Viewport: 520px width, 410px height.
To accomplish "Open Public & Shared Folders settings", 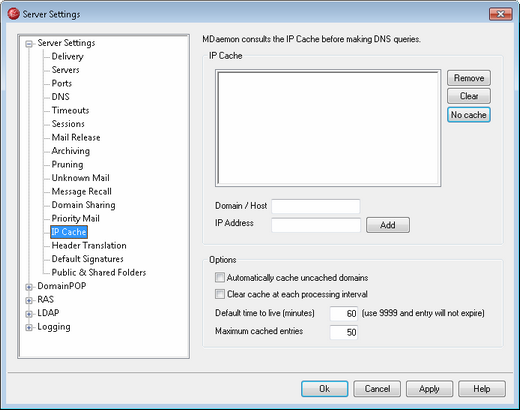I will click(x=99, y=273).
